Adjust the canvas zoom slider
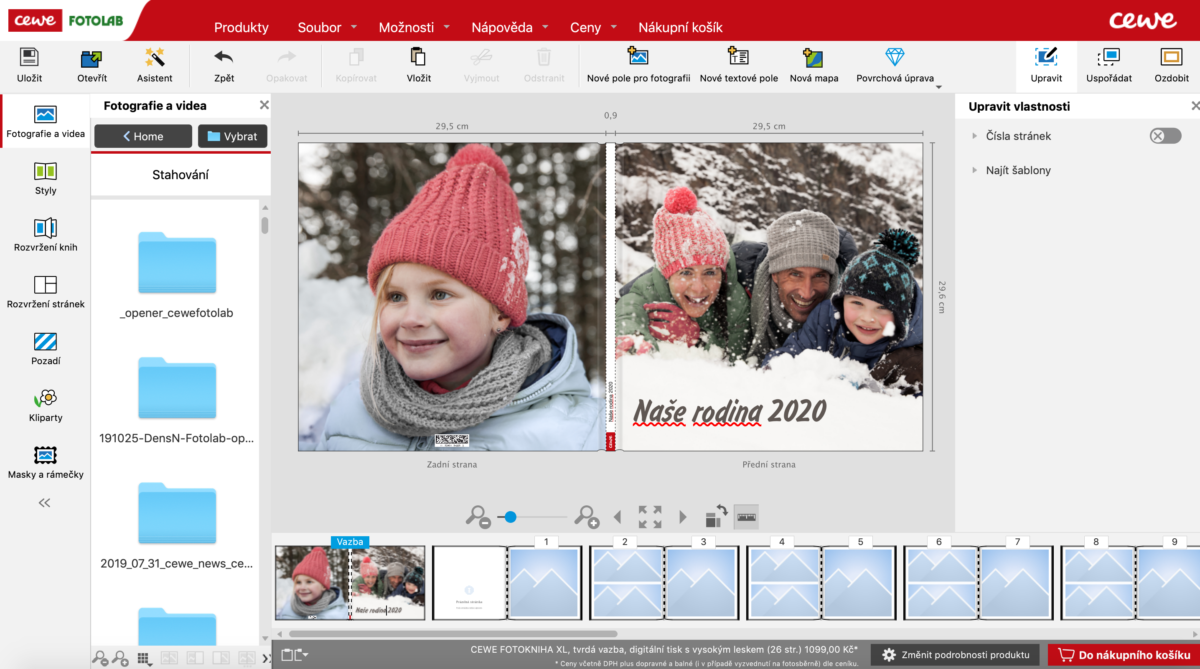Image resolution: width=1200 pixels, height=669 pixels. 510,517
